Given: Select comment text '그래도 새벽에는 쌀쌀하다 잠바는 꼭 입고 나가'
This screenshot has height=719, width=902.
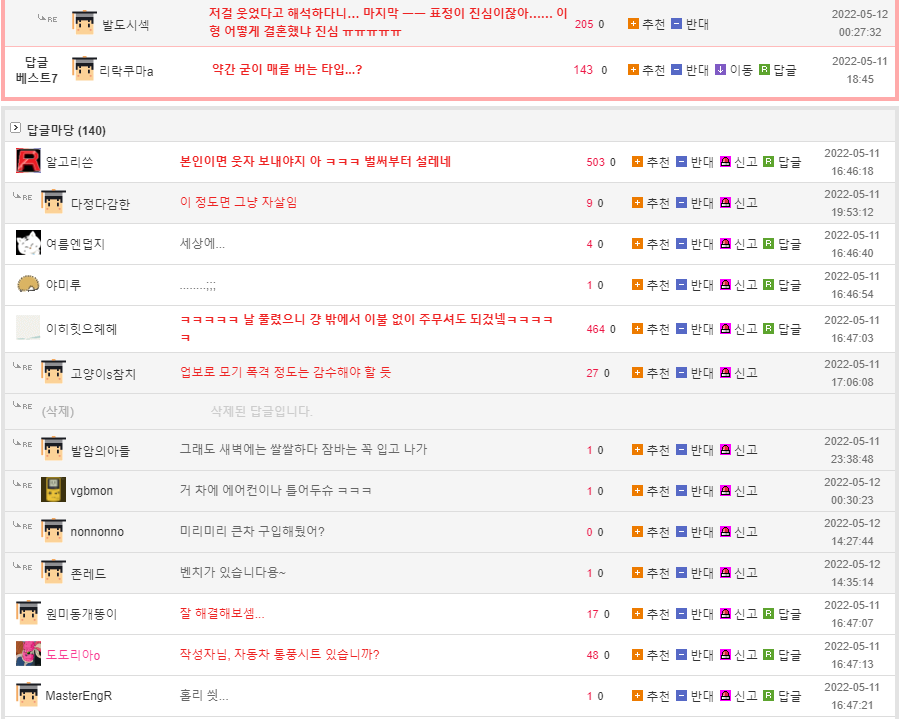Looking at the screenshot, I should click(304, 449).
